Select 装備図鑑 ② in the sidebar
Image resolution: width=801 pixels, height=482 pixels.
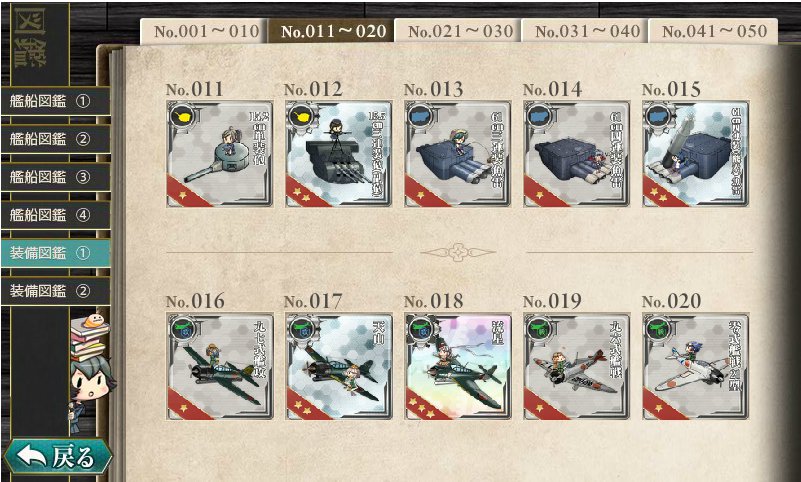click(x=55, y=291)
